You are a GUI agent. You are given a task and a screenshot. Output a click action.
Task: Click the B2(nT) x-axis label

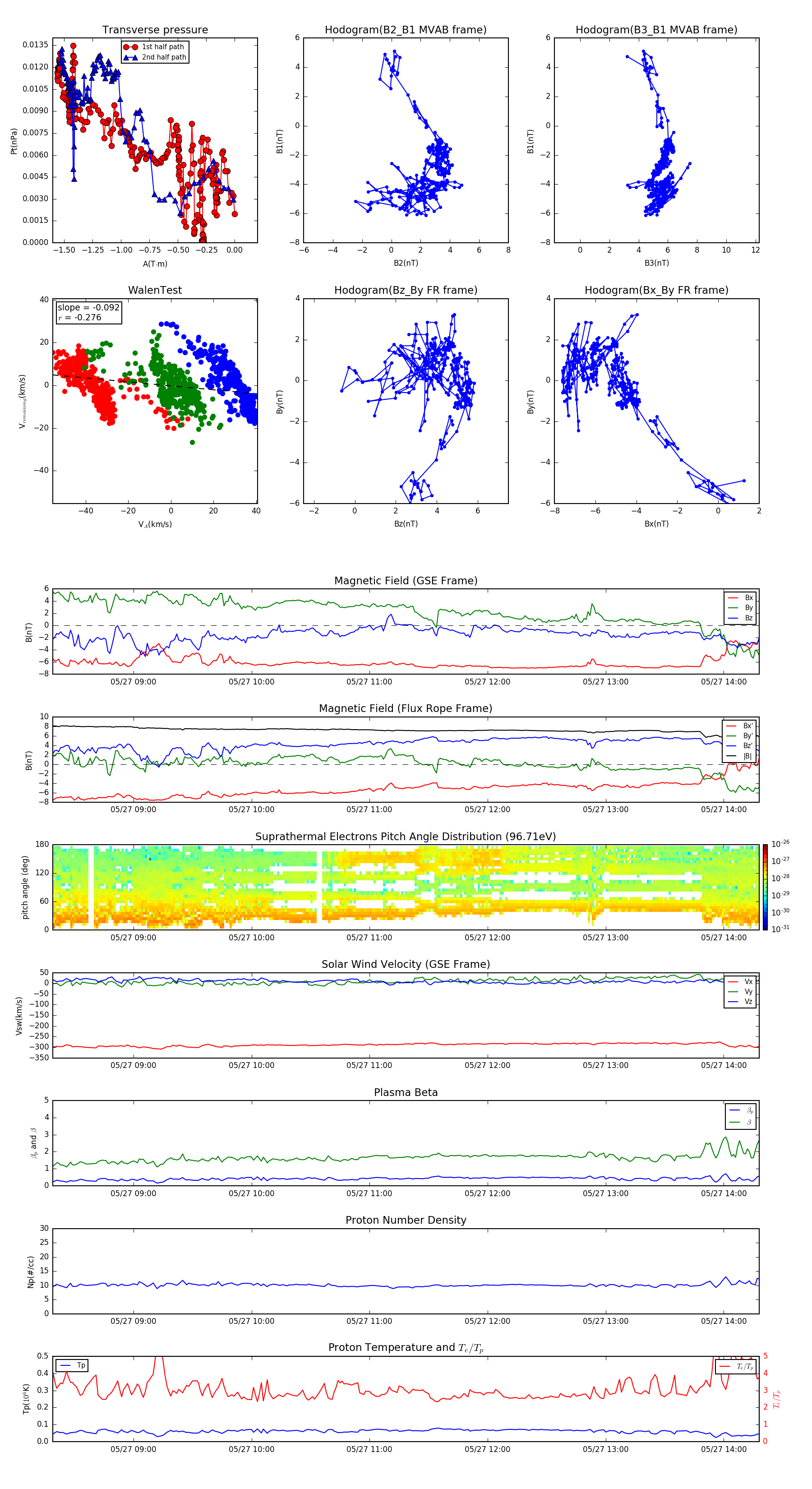(406, 263)
